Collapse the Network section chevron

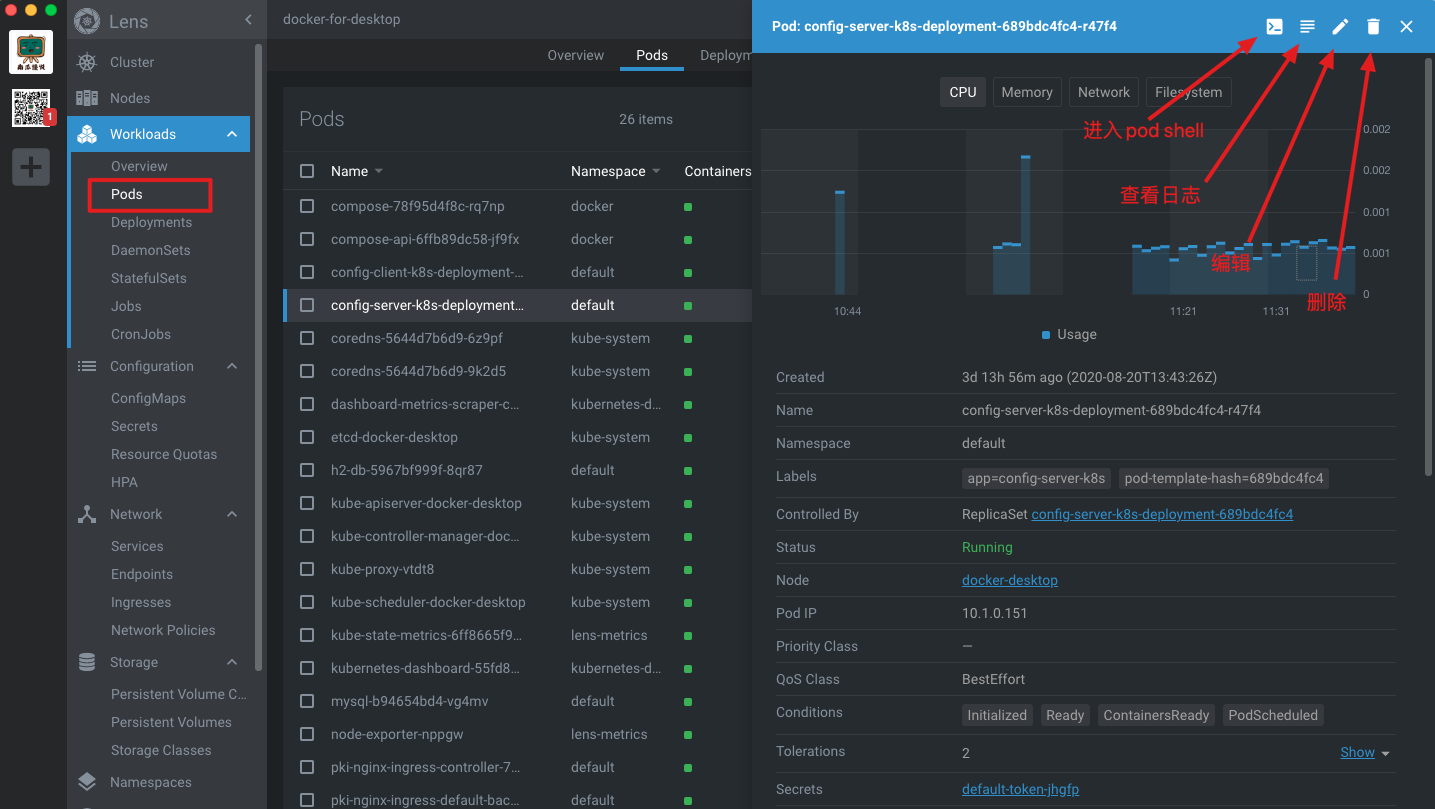pos(232,514)
